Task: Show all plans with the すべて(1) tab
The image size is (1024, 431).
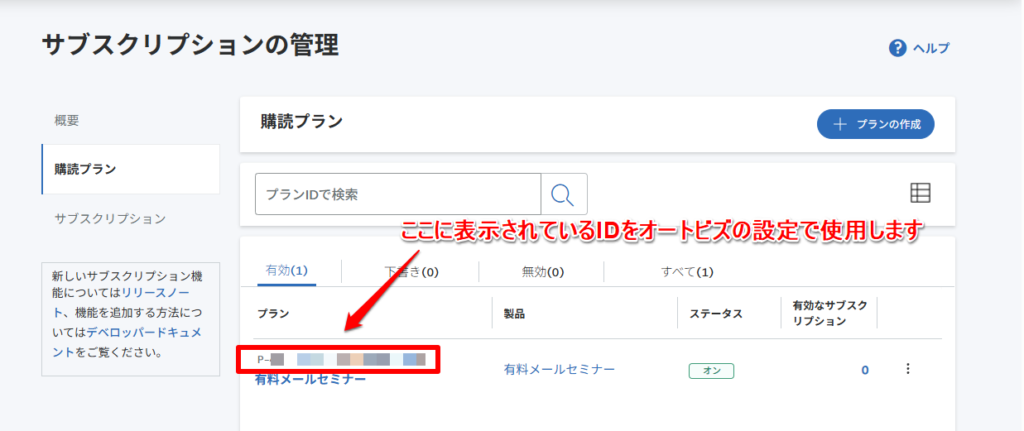Action: pyautogui.click(x=687, y=271)
